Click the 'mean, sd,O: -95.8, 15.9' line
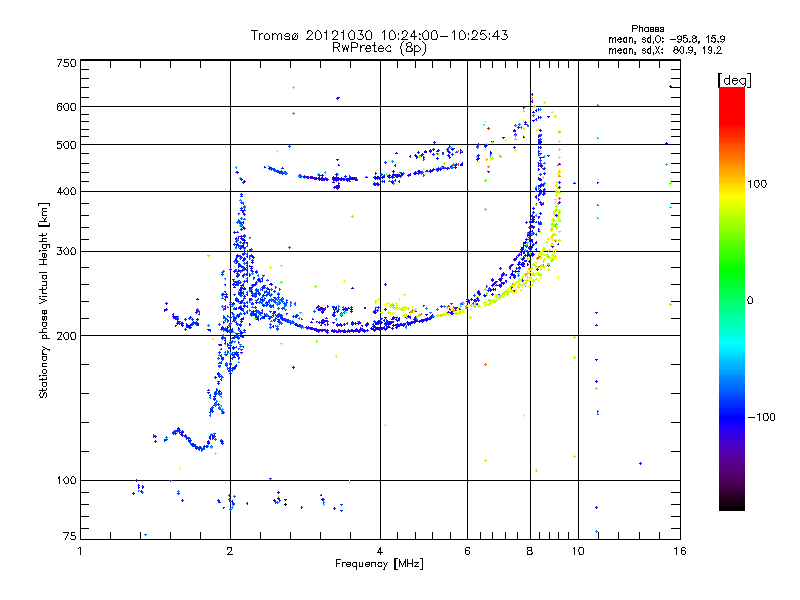Screen dimensions: 800x600 [x=666, y=39]
